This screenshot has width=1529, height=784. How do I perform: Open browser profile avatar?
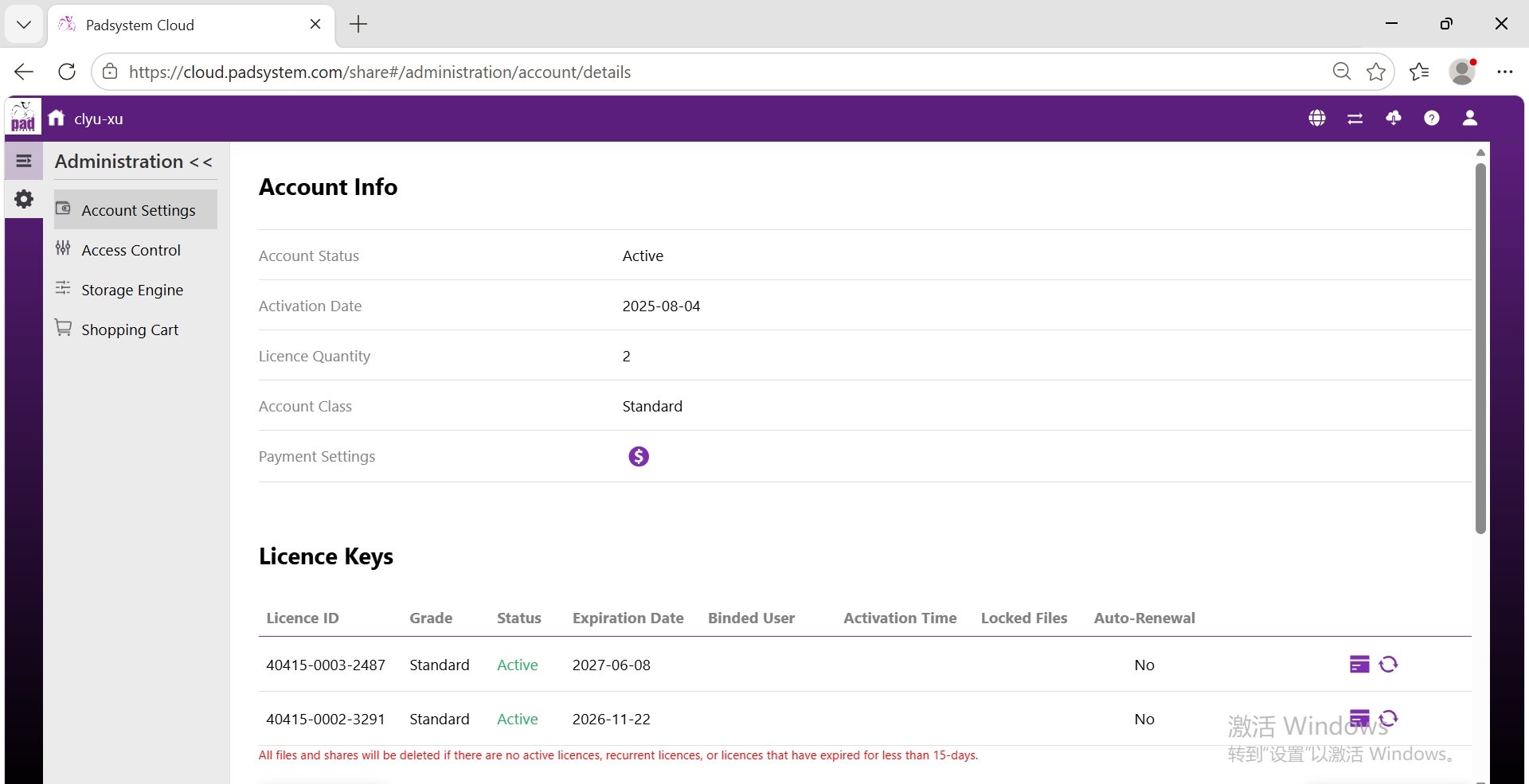click(x=1463, y=72)
